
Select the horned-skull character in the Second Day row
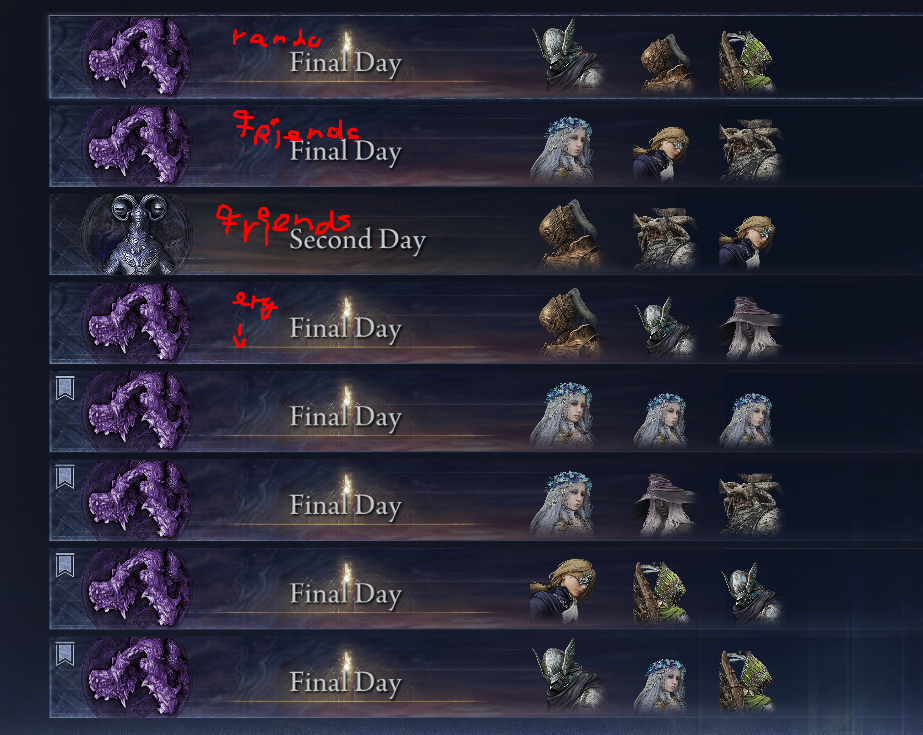664,238
